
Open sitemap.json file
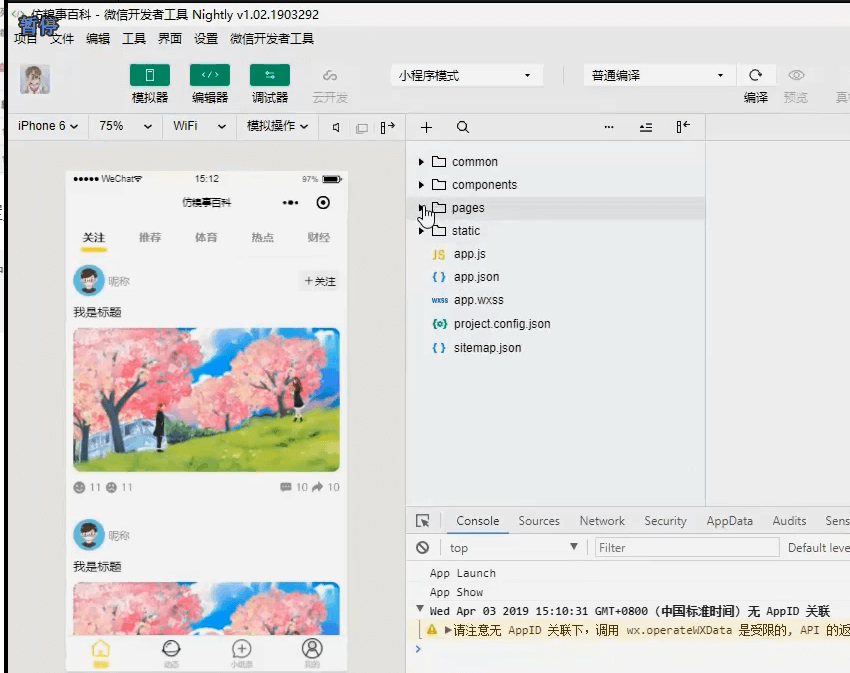point(487,348)
